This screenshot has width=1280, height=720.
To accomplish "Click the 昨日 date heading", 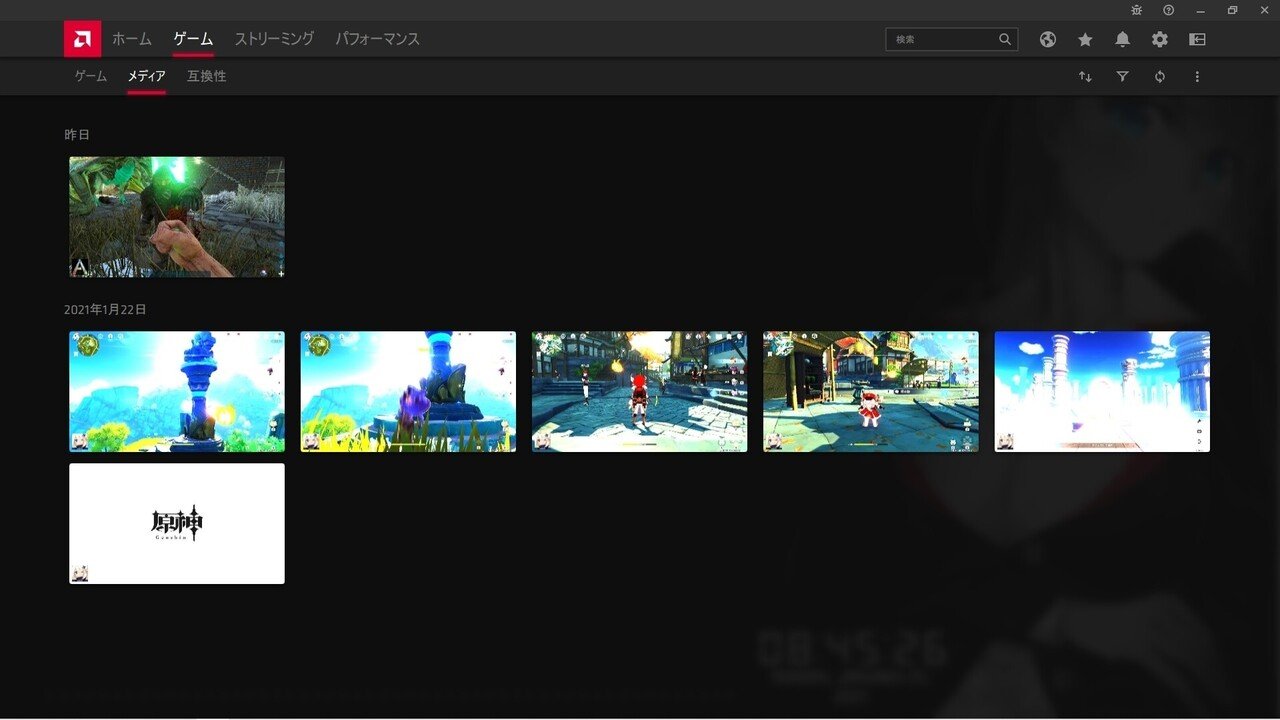I will 77,134.
